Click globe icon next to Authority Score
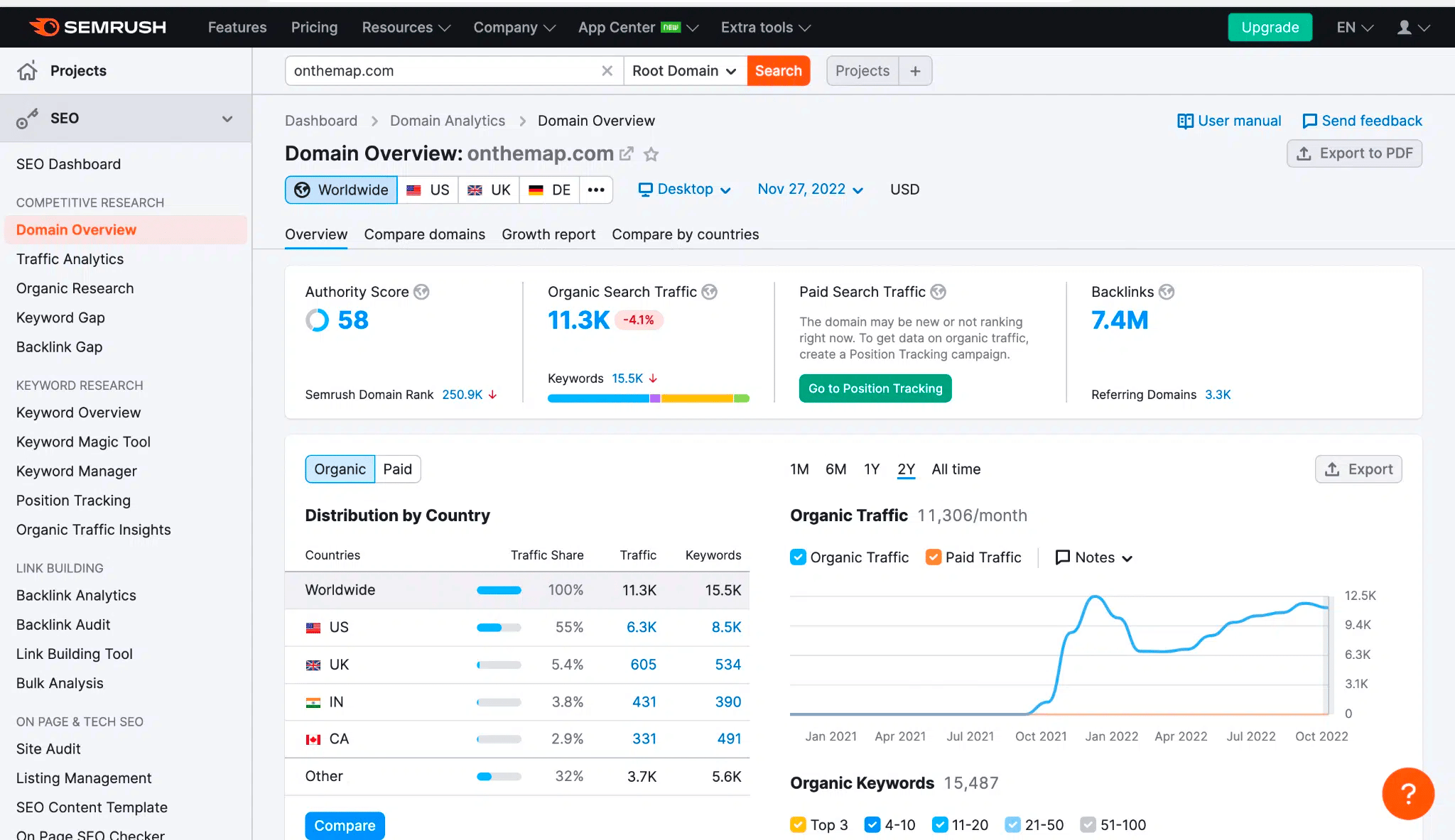The image size is (1455, 840). tap(421, 292)
